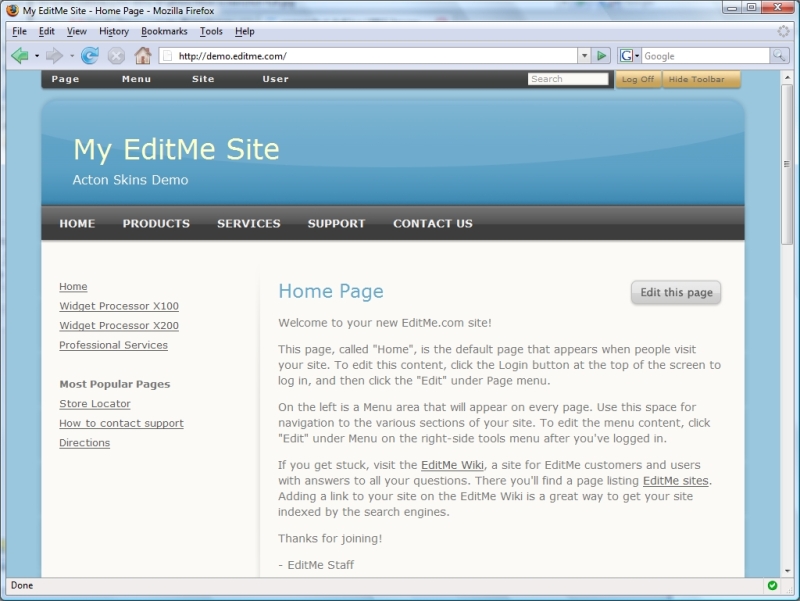Click the Edit this page button
The width and height of the screenshot is (800, 601).
coord(676,292)
